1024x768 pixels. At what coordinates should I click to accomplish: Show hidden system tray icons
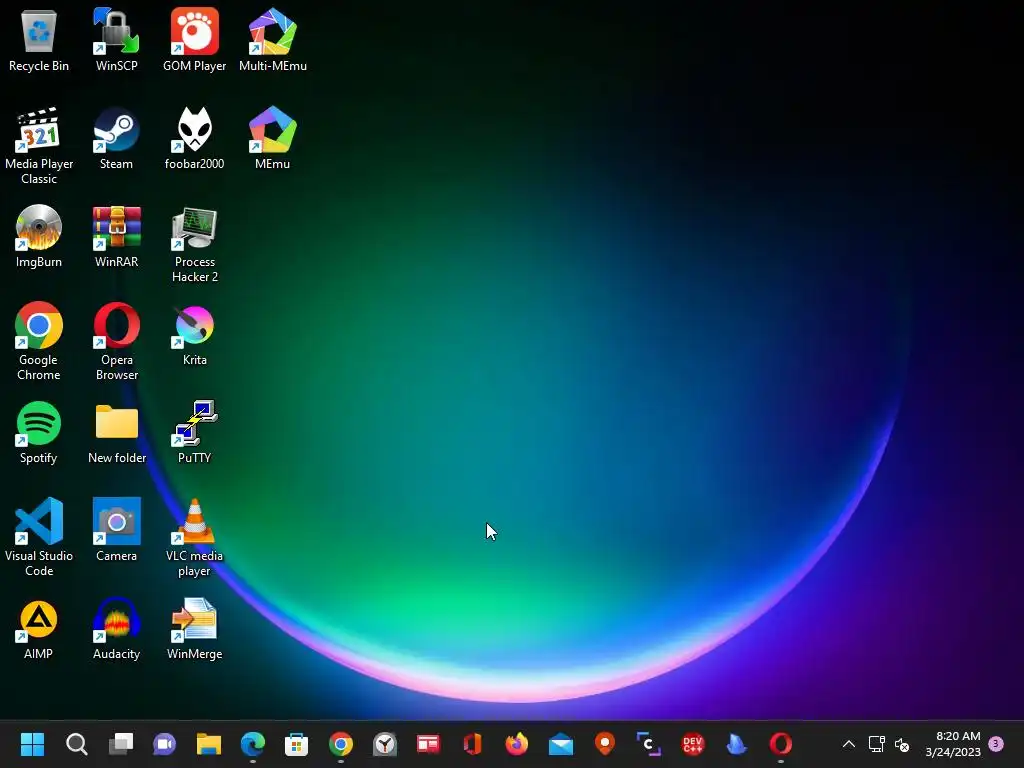pyautogui.click(x=849, y=744)
